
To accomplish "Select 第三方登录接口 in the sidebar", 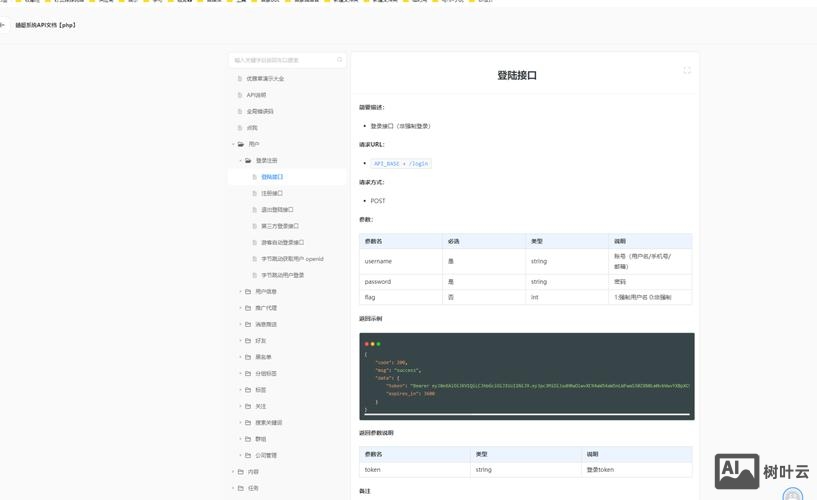I will coord(280,226).
